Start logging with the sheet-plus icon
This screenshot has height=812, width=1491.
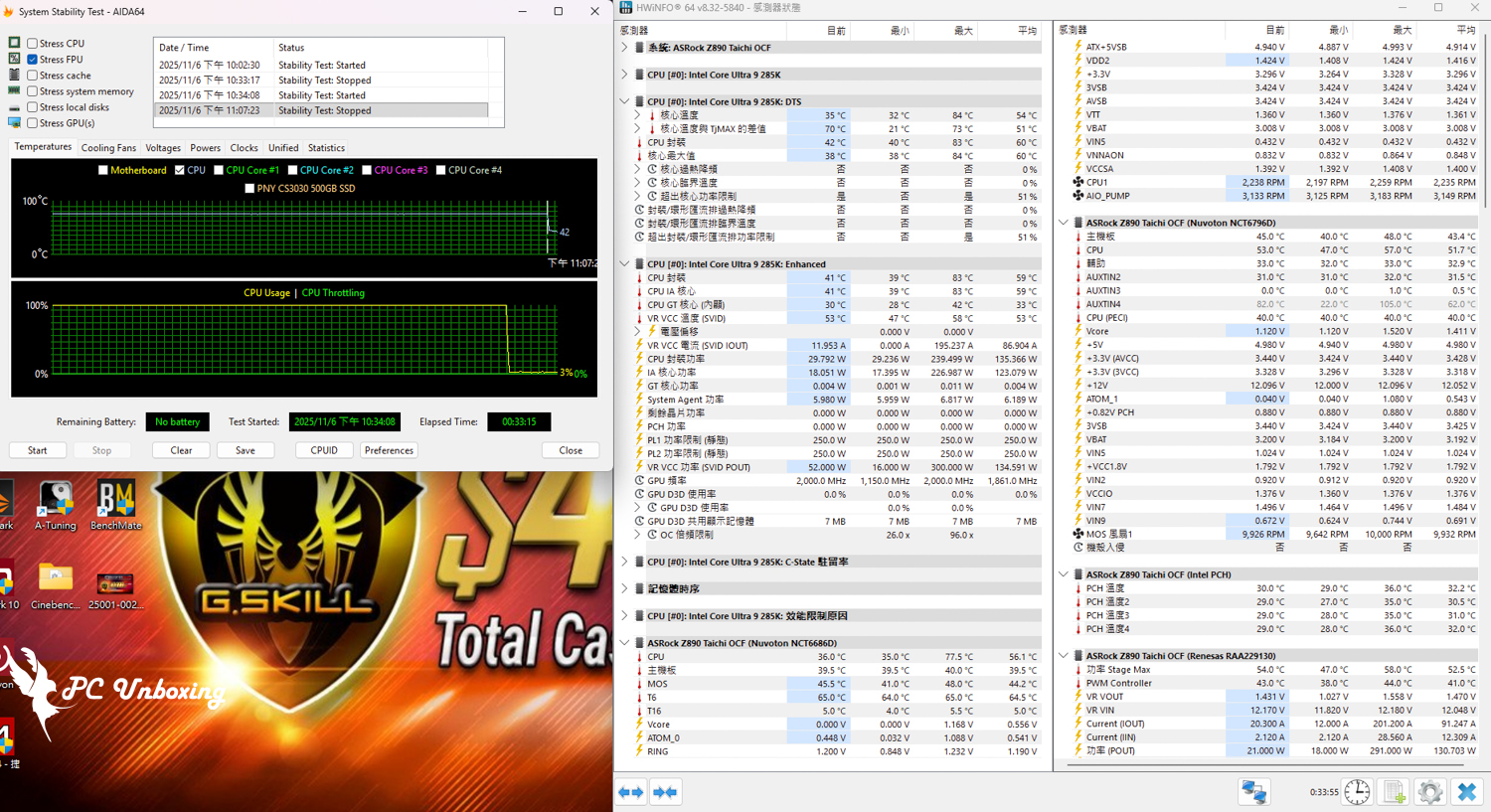(x=1394, y=792)
